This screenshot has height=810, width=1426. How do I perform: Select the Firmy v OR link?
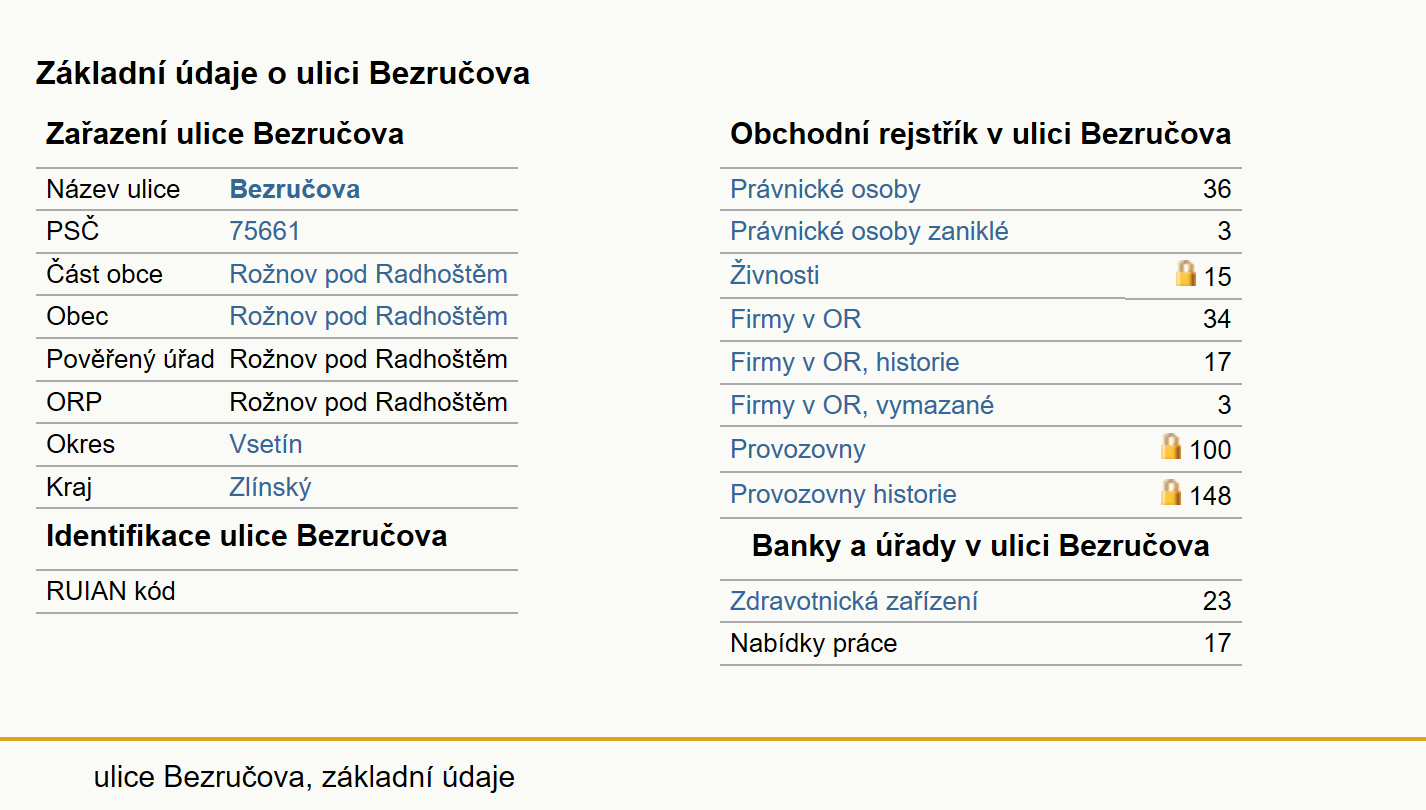click(x=796, y=319)
